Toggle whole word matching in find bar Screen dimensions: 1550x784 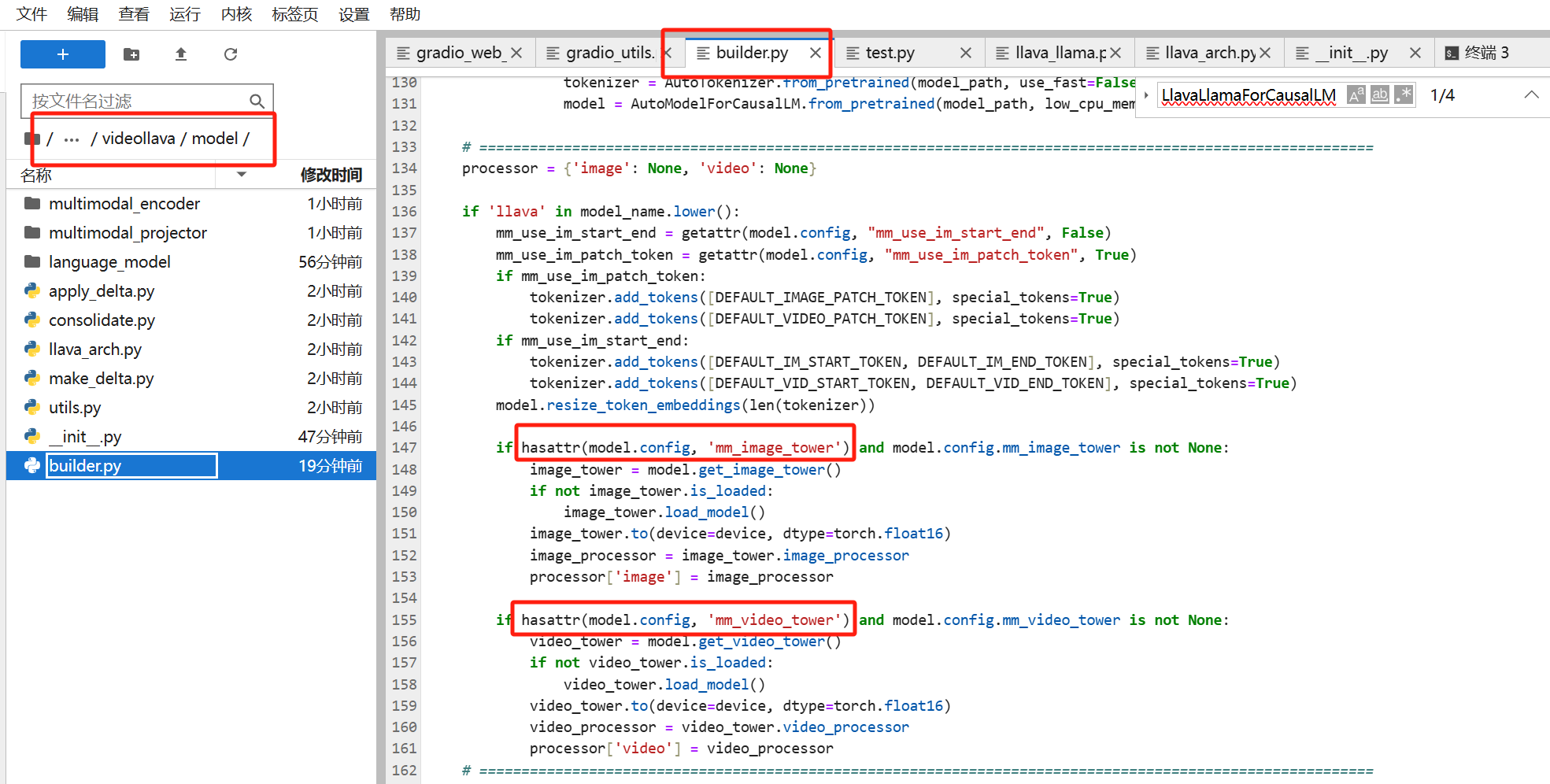click(x=1379, y=95)
